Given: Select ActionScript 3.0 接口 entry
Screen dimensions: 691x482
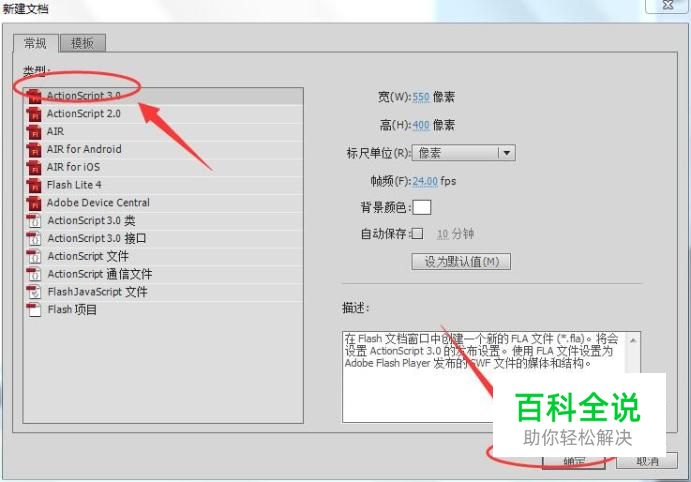Looking at the screenshot, I should click(x=163, y=238).
